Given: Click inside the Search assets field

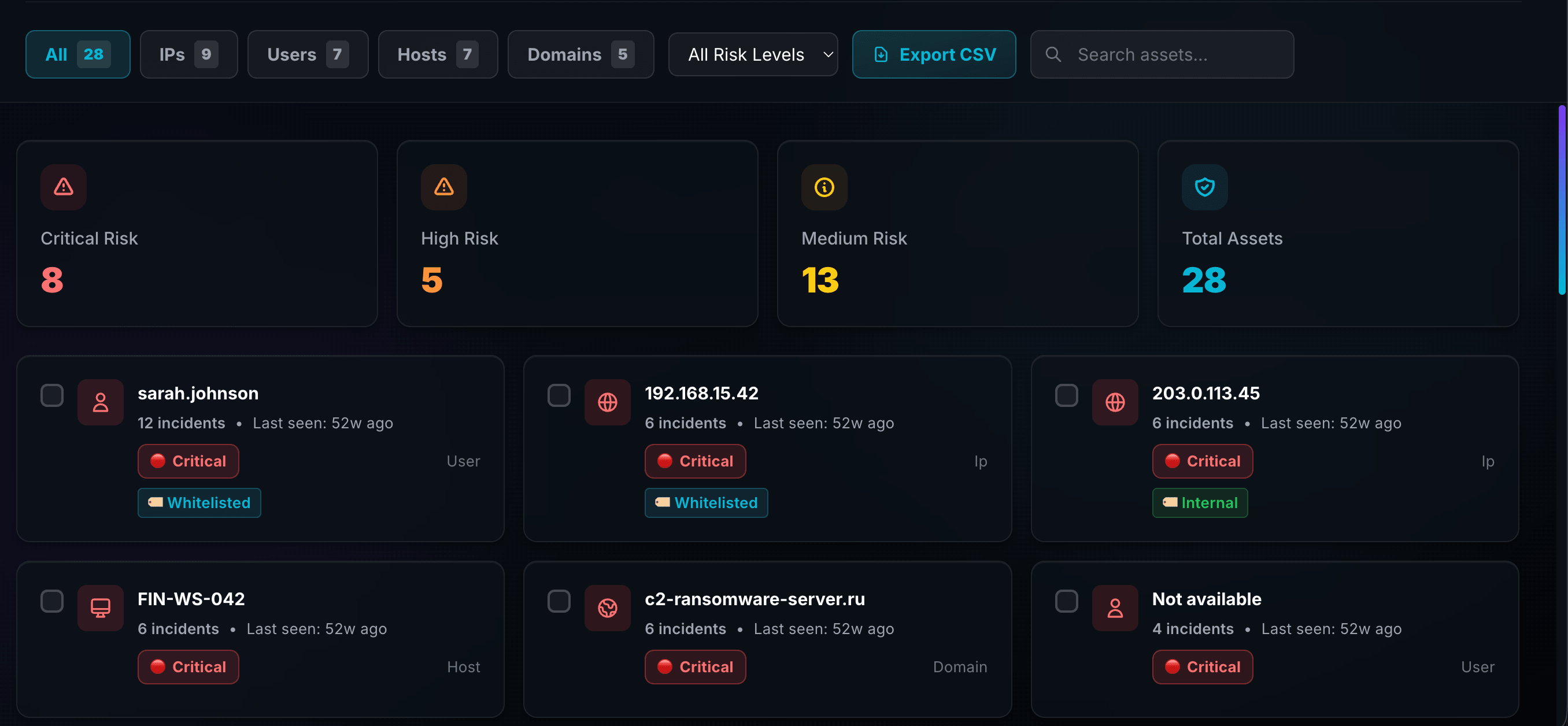Looking at the screenshot, I should (x=1175, y=54).
